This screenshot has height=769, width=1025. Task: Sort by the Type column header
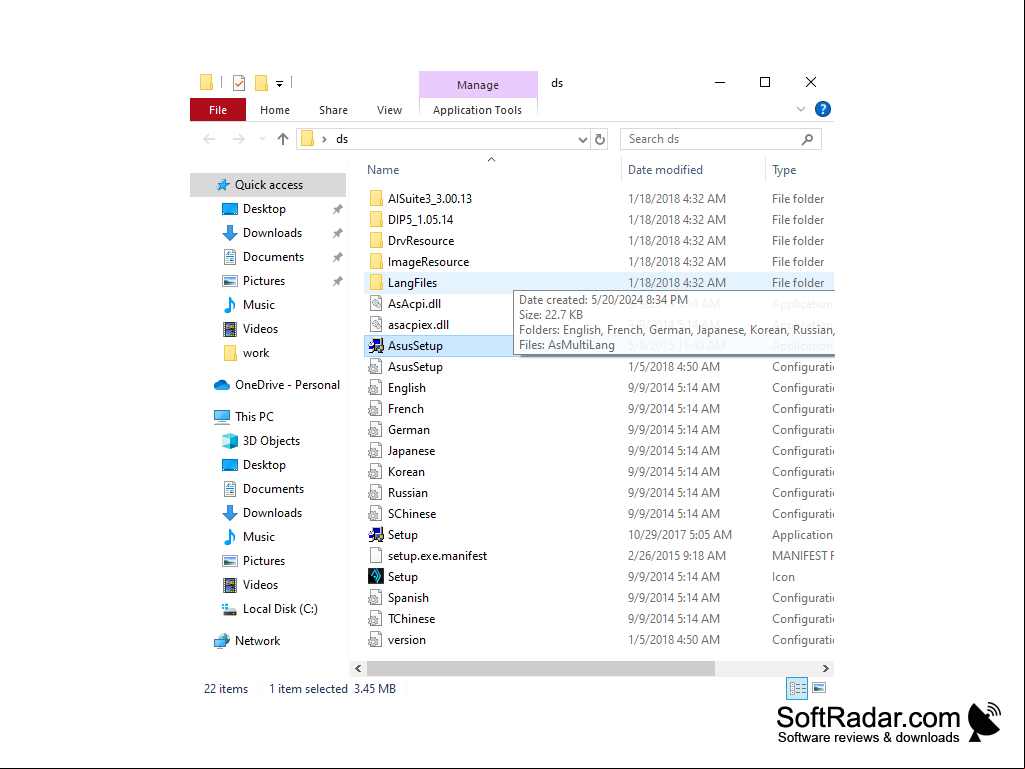coord(784,170)
